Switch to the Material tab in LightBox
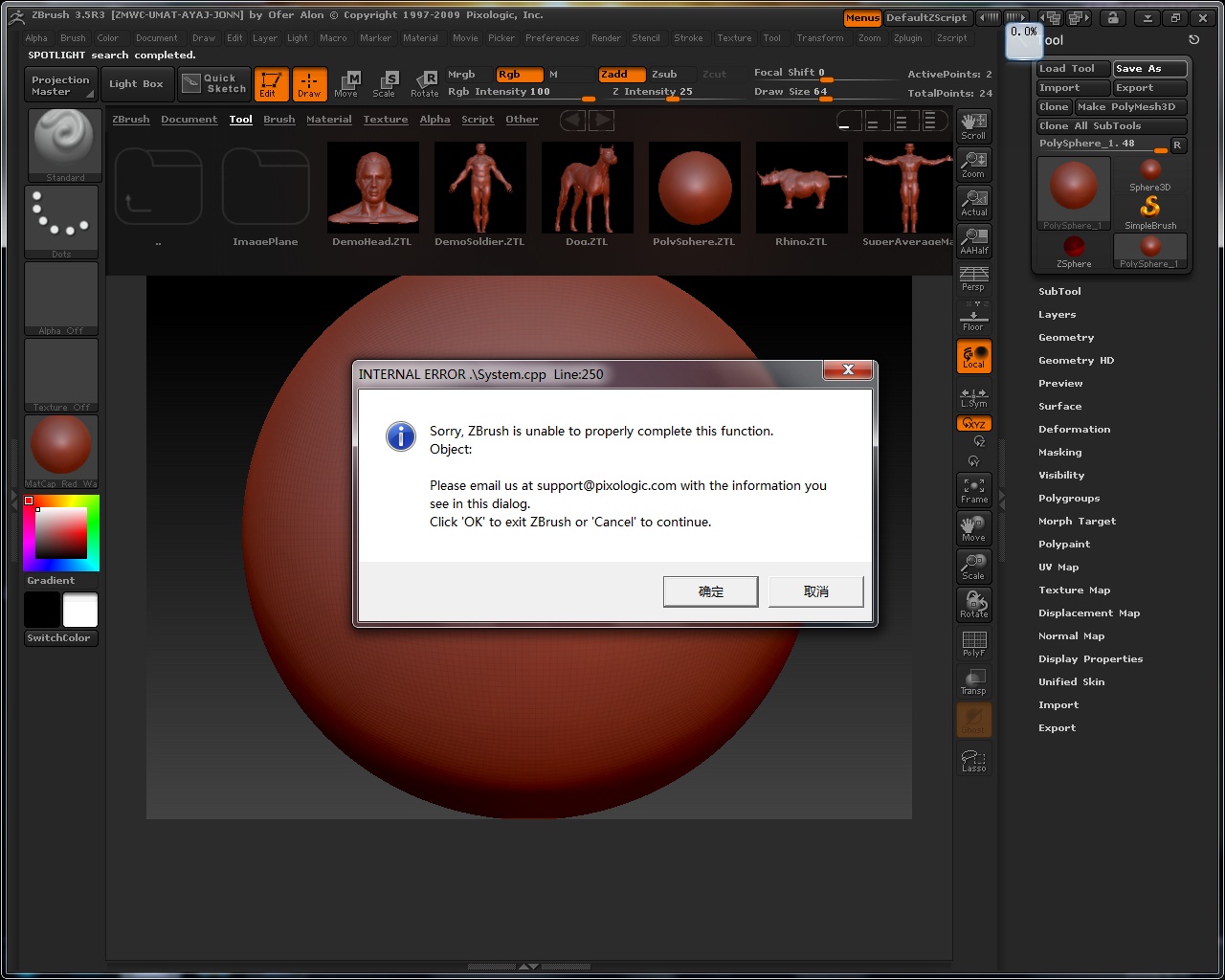Image resolution: width=1225 pixels, height=980 pixels. click(328, 119)
